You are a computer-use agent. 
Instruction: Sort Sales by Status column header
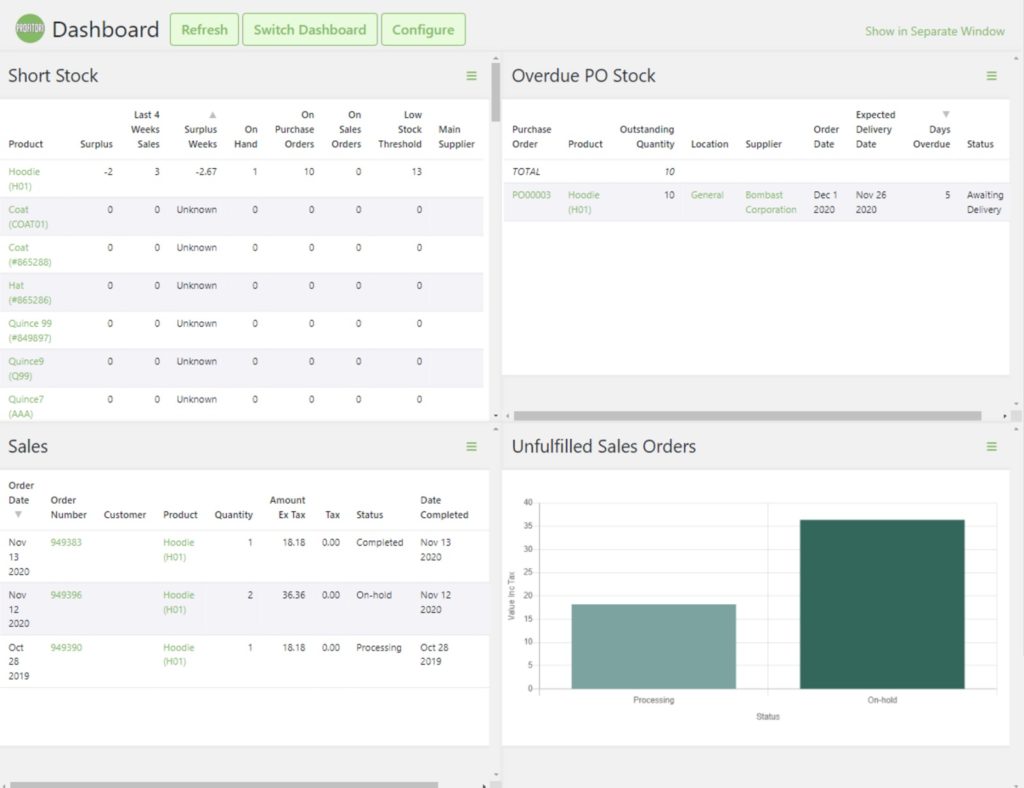[x=370, y=514]
